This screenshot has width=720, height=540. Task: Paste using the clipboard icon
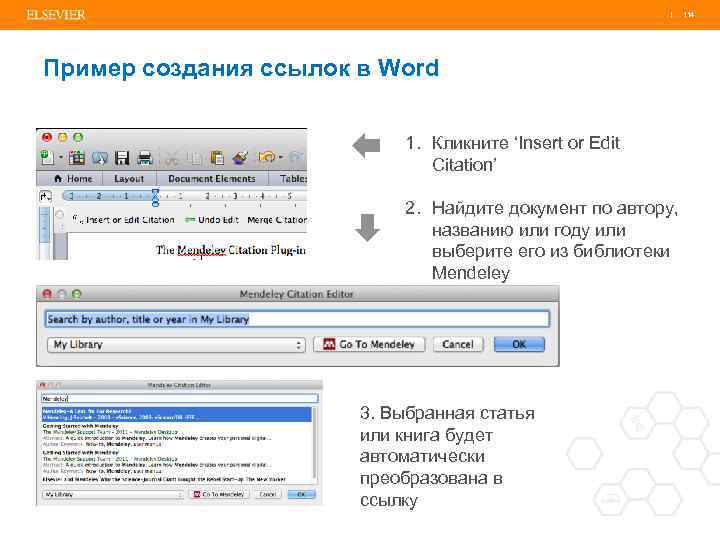click(x=217, y=158)
